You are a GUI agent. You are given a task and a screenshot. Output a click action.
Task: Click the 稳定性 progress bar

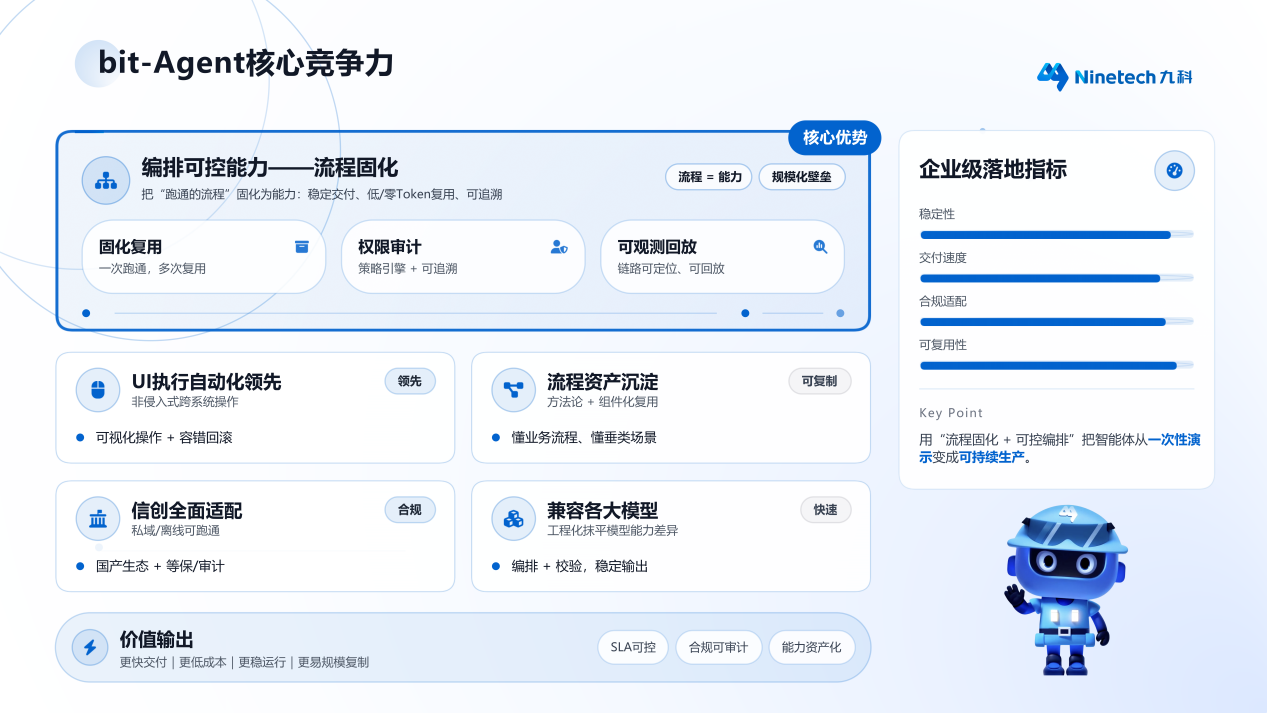[1056, 235]
